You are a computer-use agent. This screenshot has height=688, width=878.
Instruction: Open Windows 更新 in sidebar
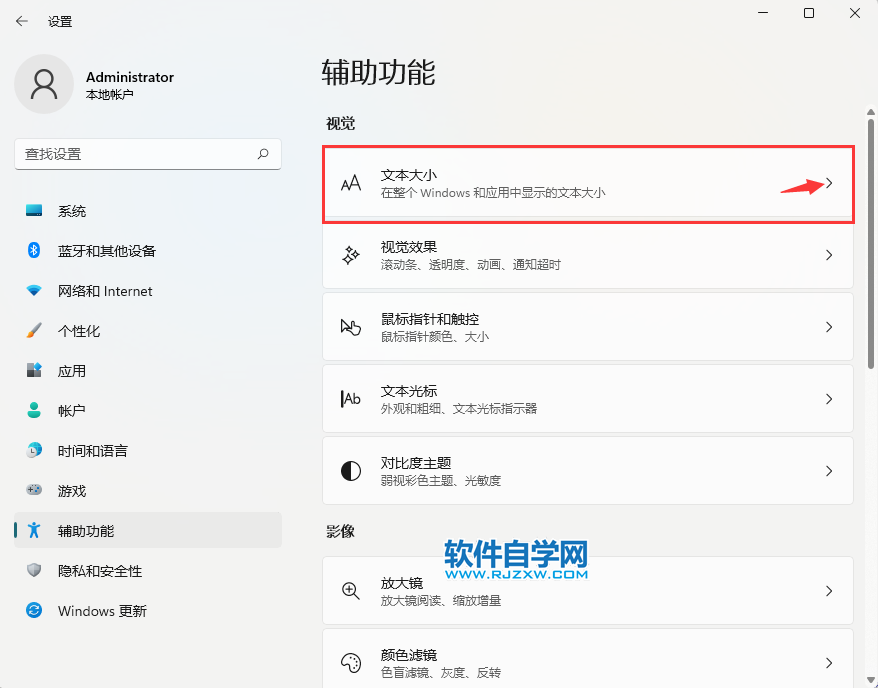[x=102, y=611]
